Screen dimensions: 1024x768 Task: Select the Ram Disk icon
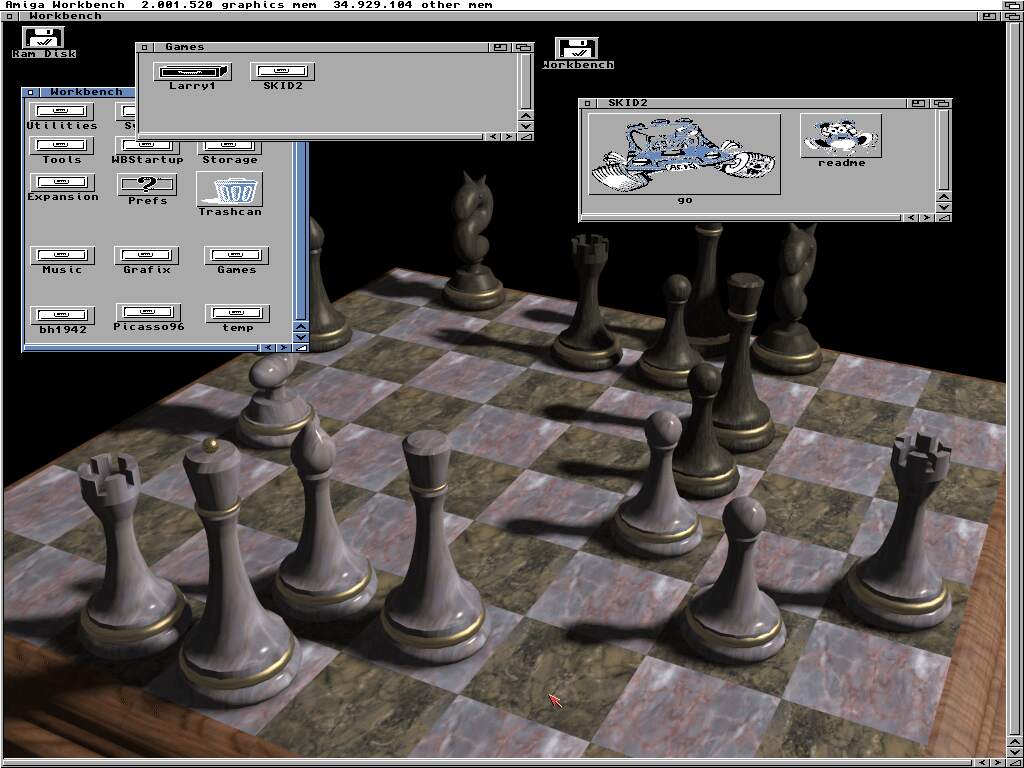pos(44,38)
